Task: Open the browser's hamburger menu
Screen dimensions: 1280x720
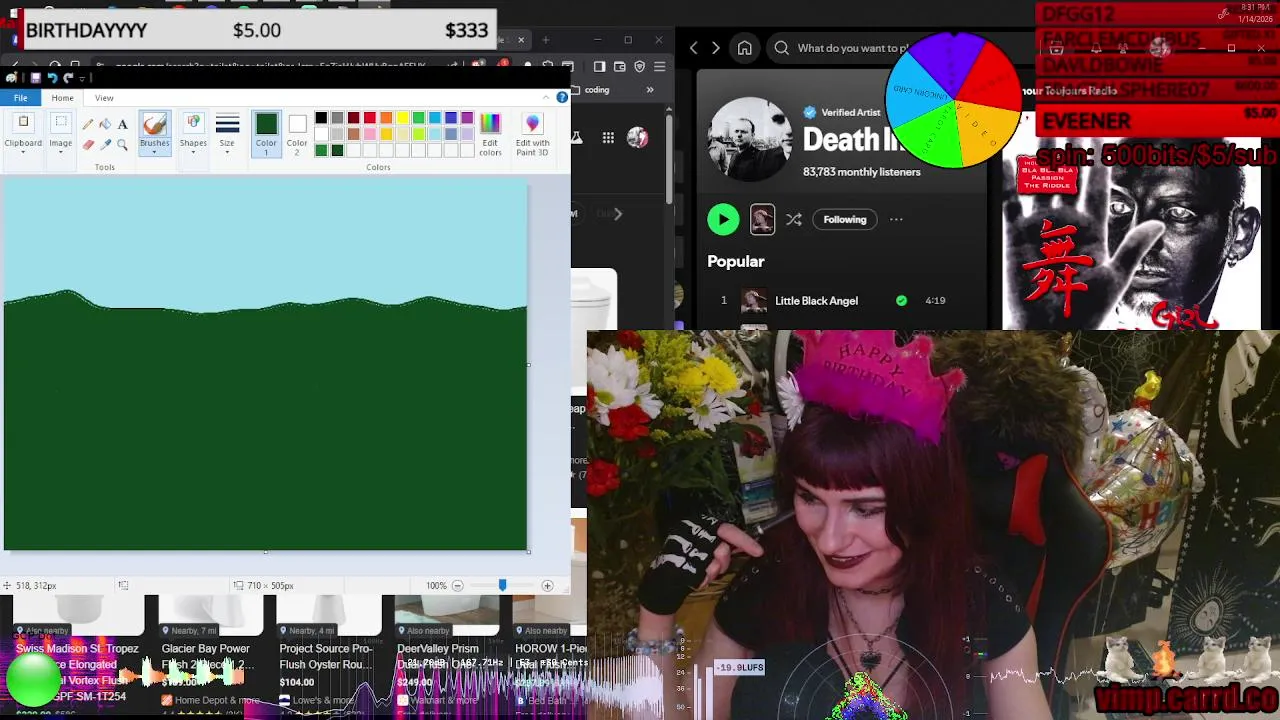Action: pyautogui.click(x=659, y=67)
